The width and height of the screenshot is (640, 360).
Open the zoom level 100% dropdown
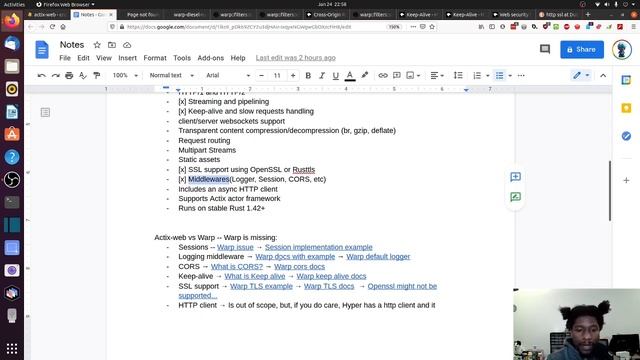tap(125, 76)
